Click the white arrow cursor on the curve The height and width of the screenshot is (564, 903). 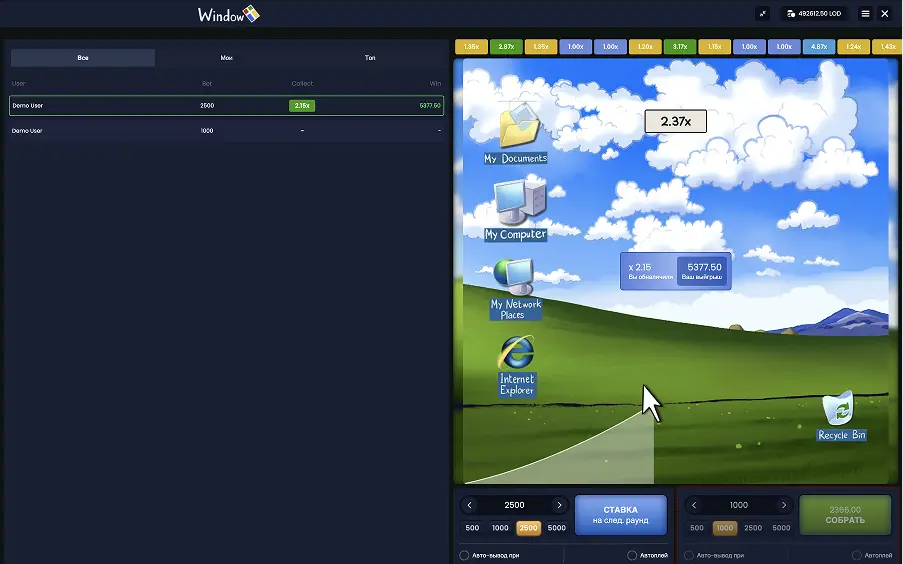652,403
